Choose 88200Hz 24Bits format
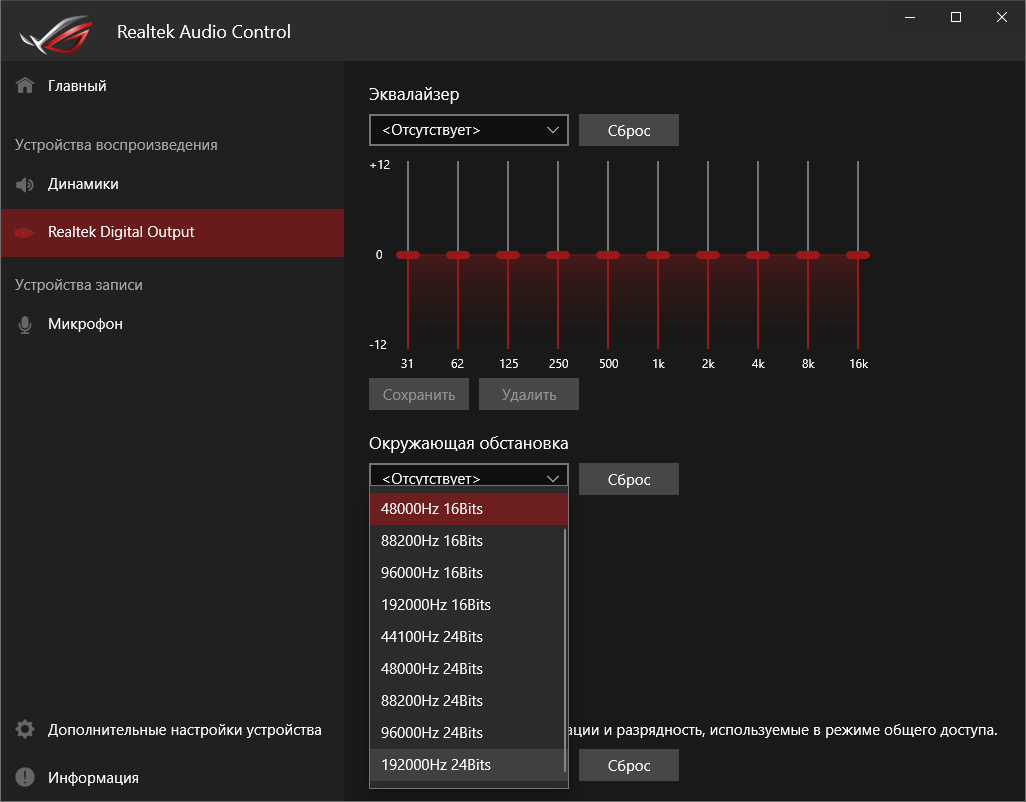Viewport: 1026px width, 802px height. (467, 701)
